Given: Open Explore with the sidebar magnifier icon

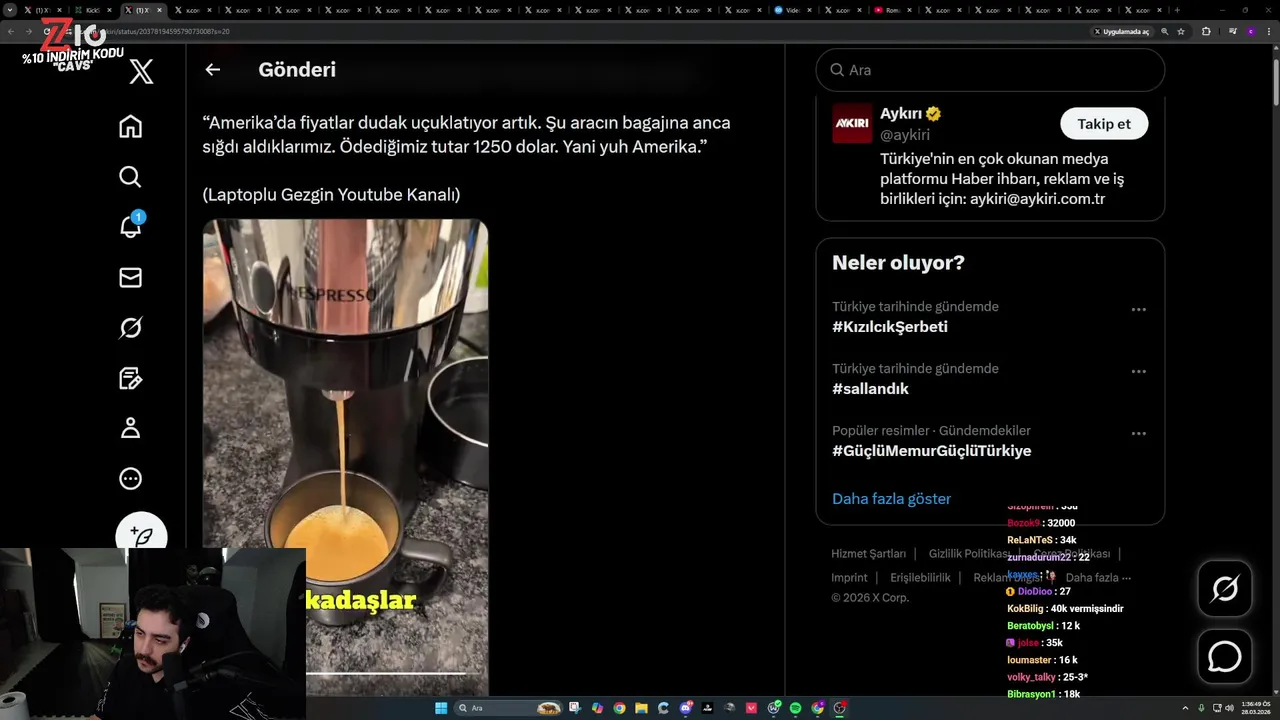Looking at the screenshot, I should tap(130, 177).
